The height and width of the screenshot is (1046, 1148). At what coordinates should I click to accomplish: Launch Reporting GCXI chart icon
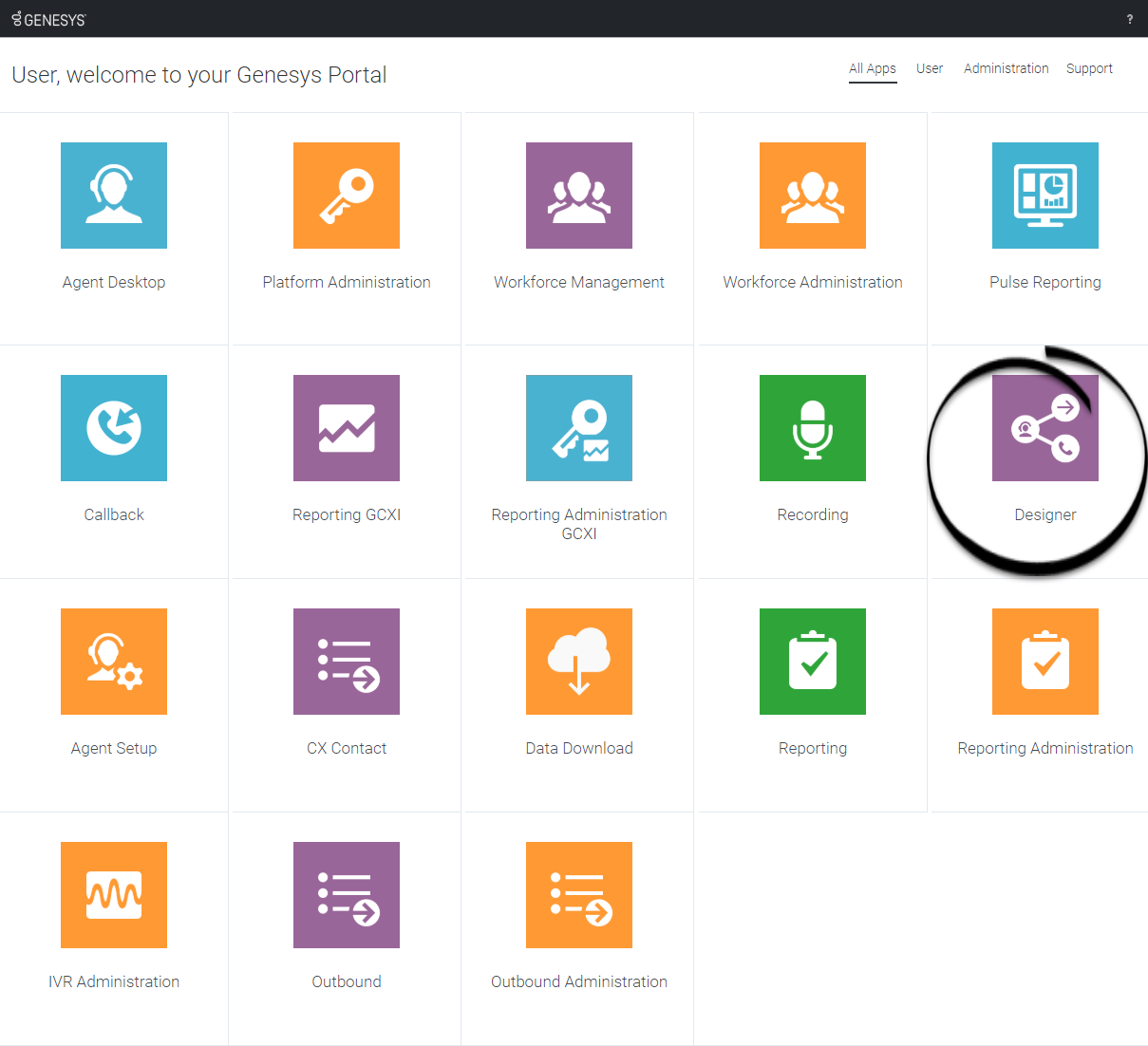(347, 428)
